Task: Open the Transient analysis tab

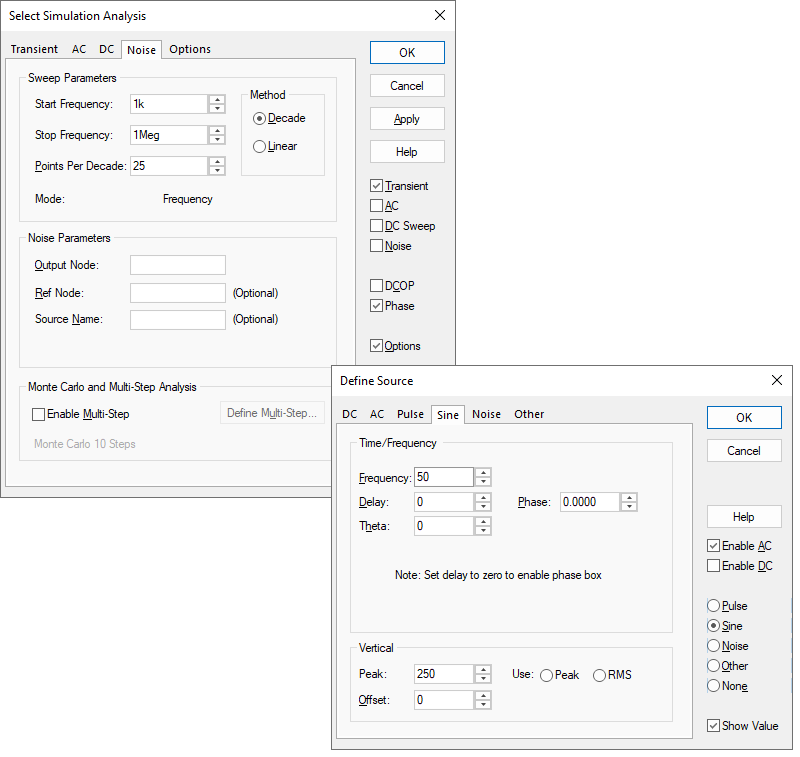Action: [34, 49]
